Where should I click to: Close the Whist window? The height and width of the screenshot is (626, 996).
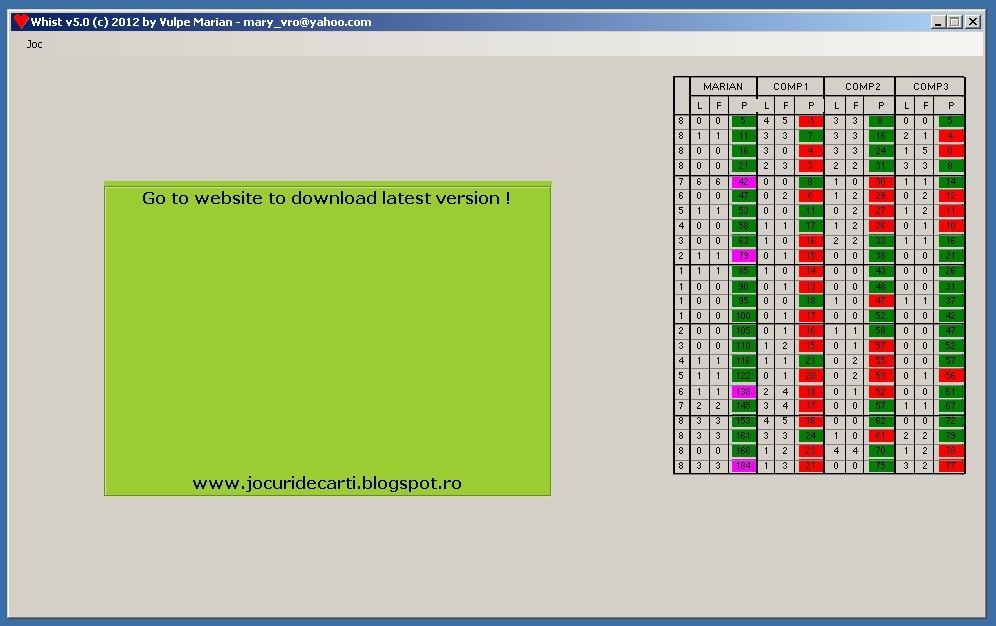[x=972, y=22]
